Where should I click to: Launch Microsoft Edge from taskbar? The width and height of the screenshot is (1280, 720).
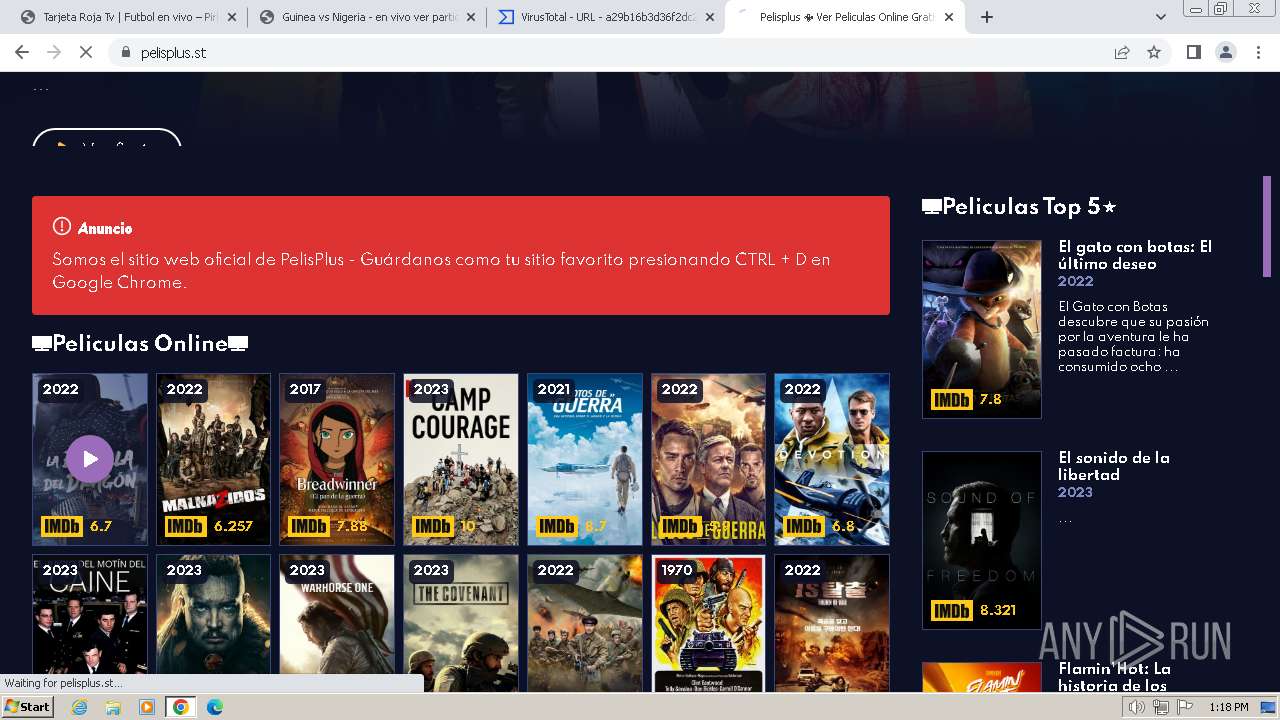[x=215, y=707]
